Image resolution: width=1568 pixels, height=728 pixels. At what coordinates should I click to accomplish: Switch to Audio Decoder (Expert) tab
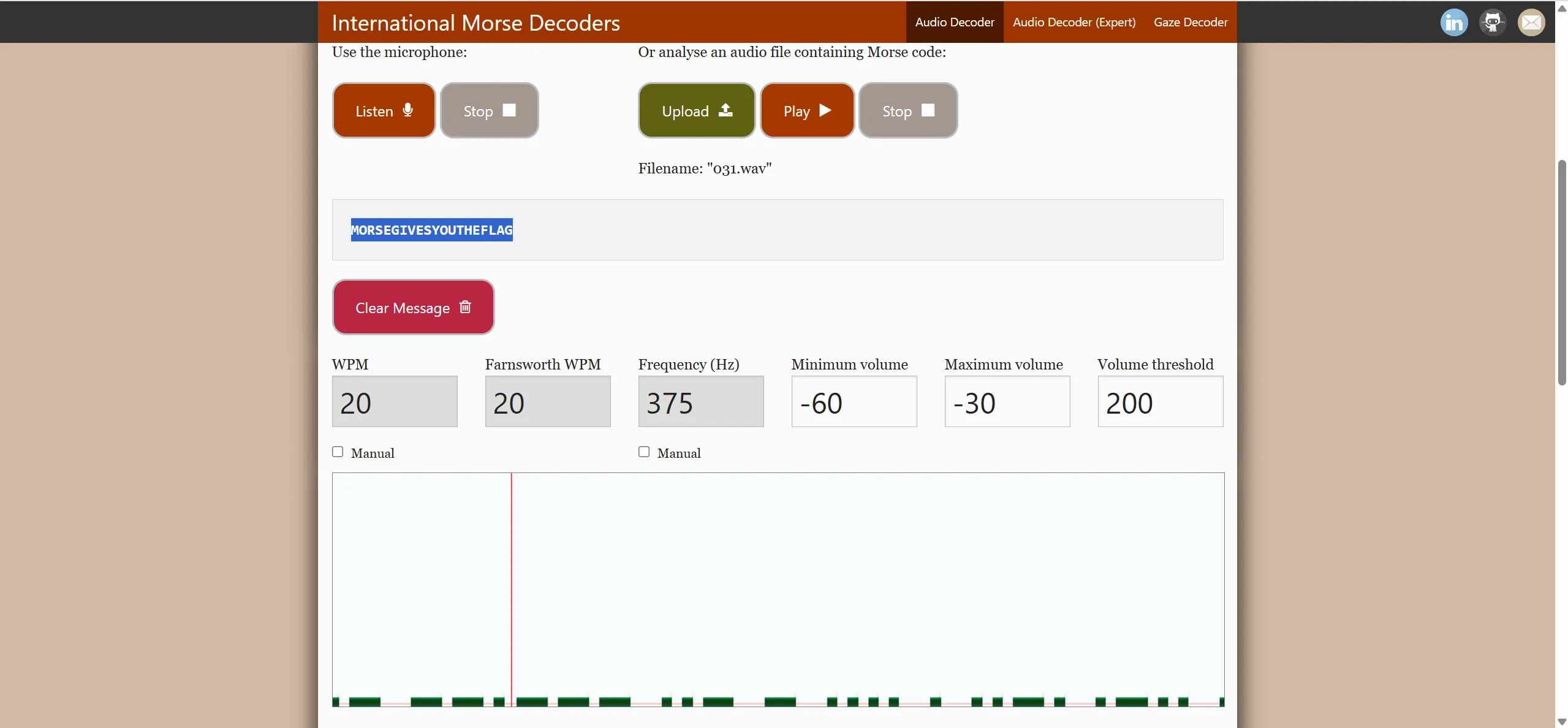1074,22
